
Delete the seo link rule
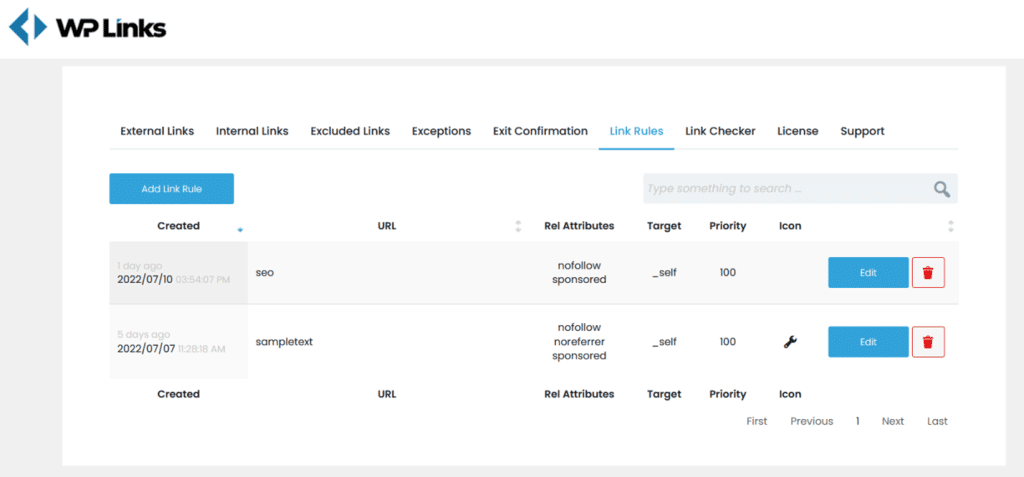928,272
